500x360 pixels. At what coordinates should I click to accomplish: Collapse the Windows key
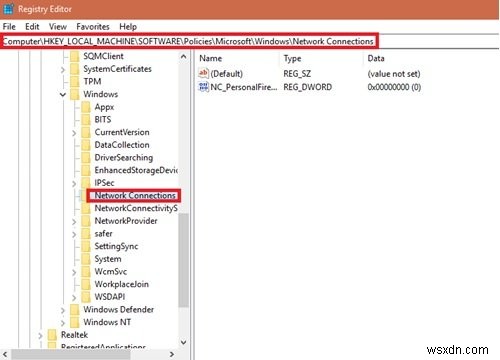click(x=63, y=95)
